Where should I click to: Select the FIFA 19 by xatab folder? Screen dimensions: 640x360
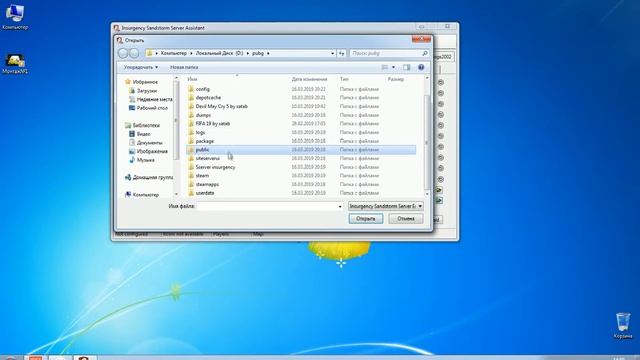pos(212,123)
